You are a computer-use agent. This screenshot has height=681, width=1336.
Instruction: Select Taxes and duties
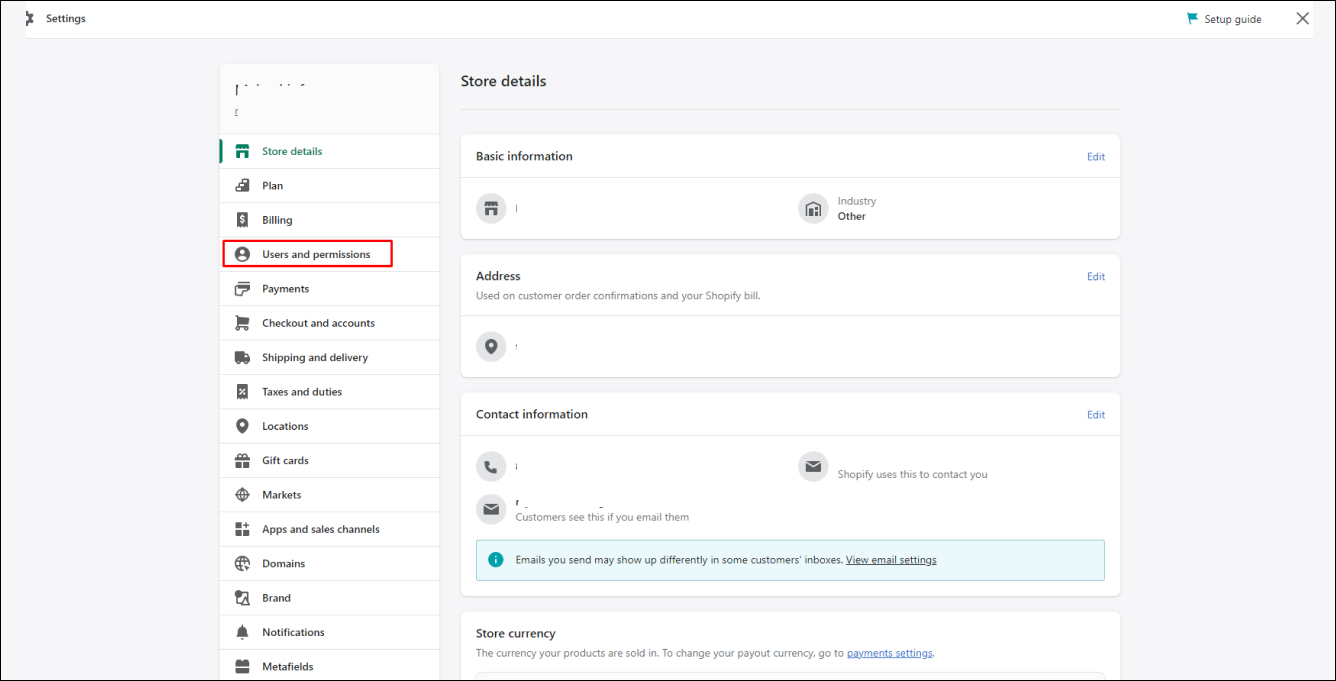coord(329,392)
